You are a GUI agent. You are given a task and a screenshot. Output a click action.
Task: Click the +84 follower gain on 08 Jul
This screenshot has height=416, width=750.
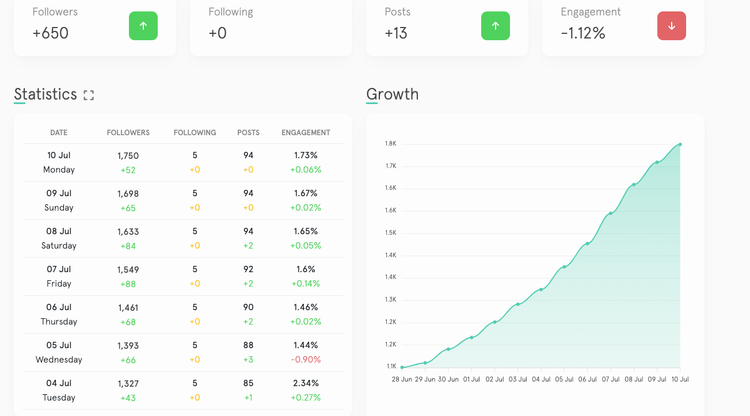click(128, 246)
